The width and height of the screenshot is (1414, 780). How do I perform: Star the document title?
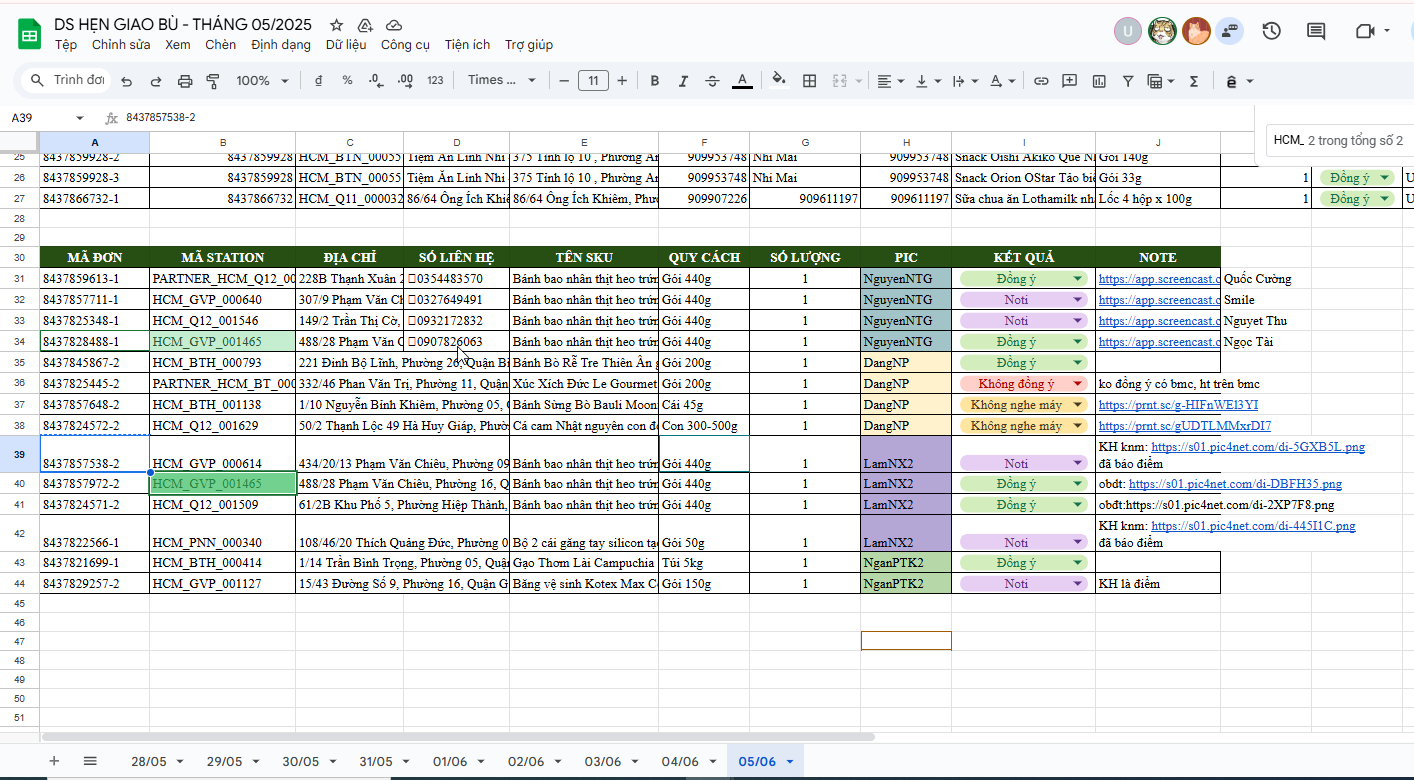click(336, 25)
